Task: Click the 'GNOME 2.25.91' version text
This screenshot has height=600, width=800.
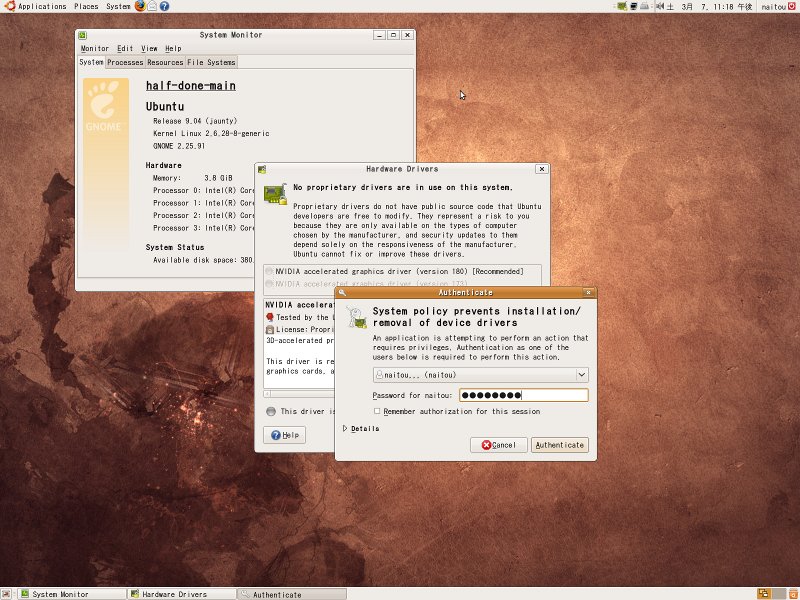Action: (x=179, y=146)
